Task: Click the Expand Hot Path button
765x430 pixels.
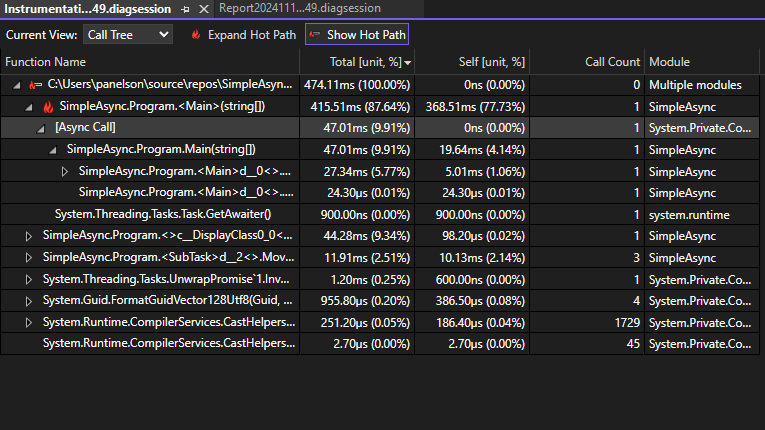Action: (243, 35)
